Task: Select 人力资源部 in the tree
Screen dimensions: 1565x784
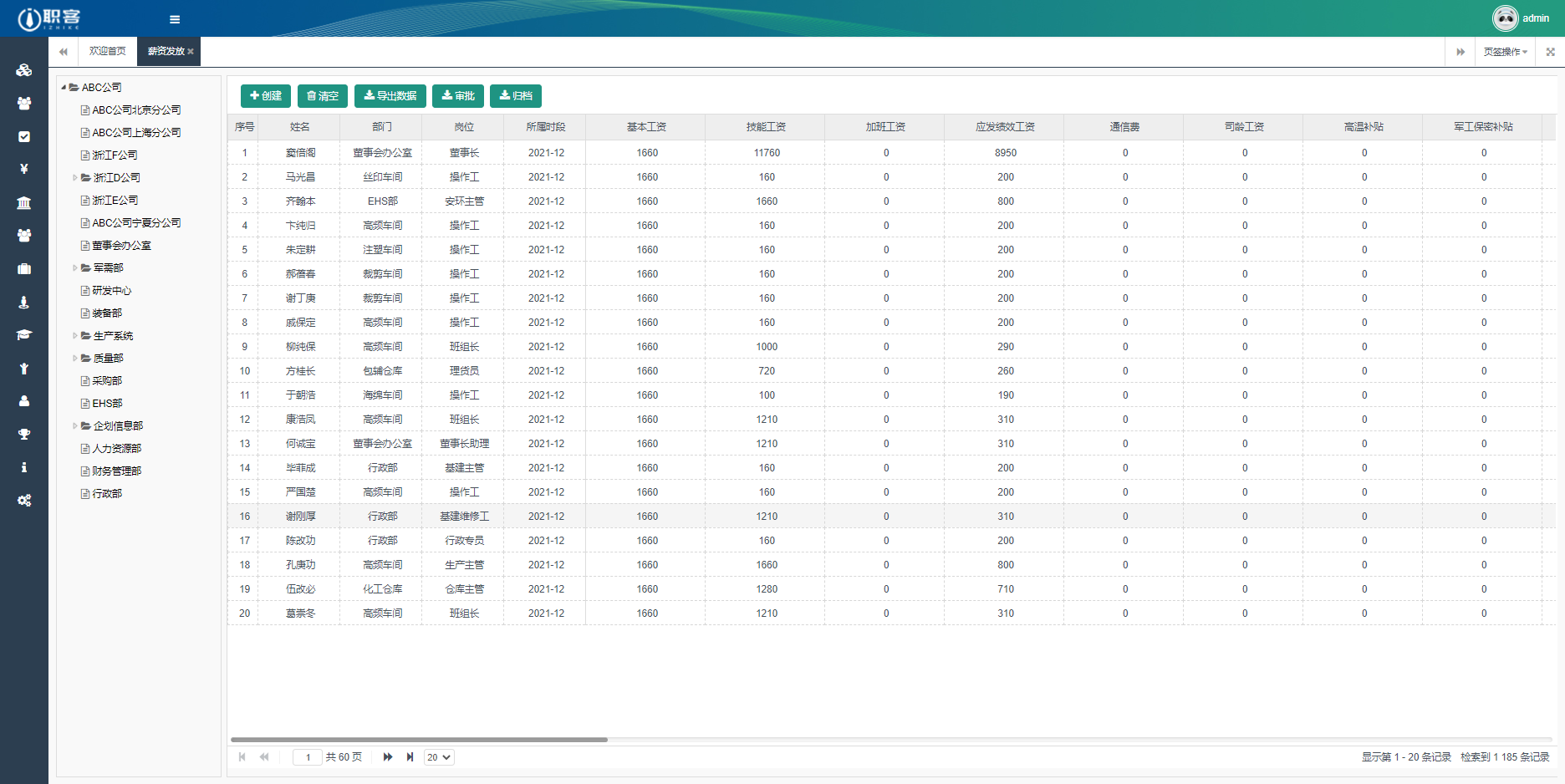Action: click(116, 449)
